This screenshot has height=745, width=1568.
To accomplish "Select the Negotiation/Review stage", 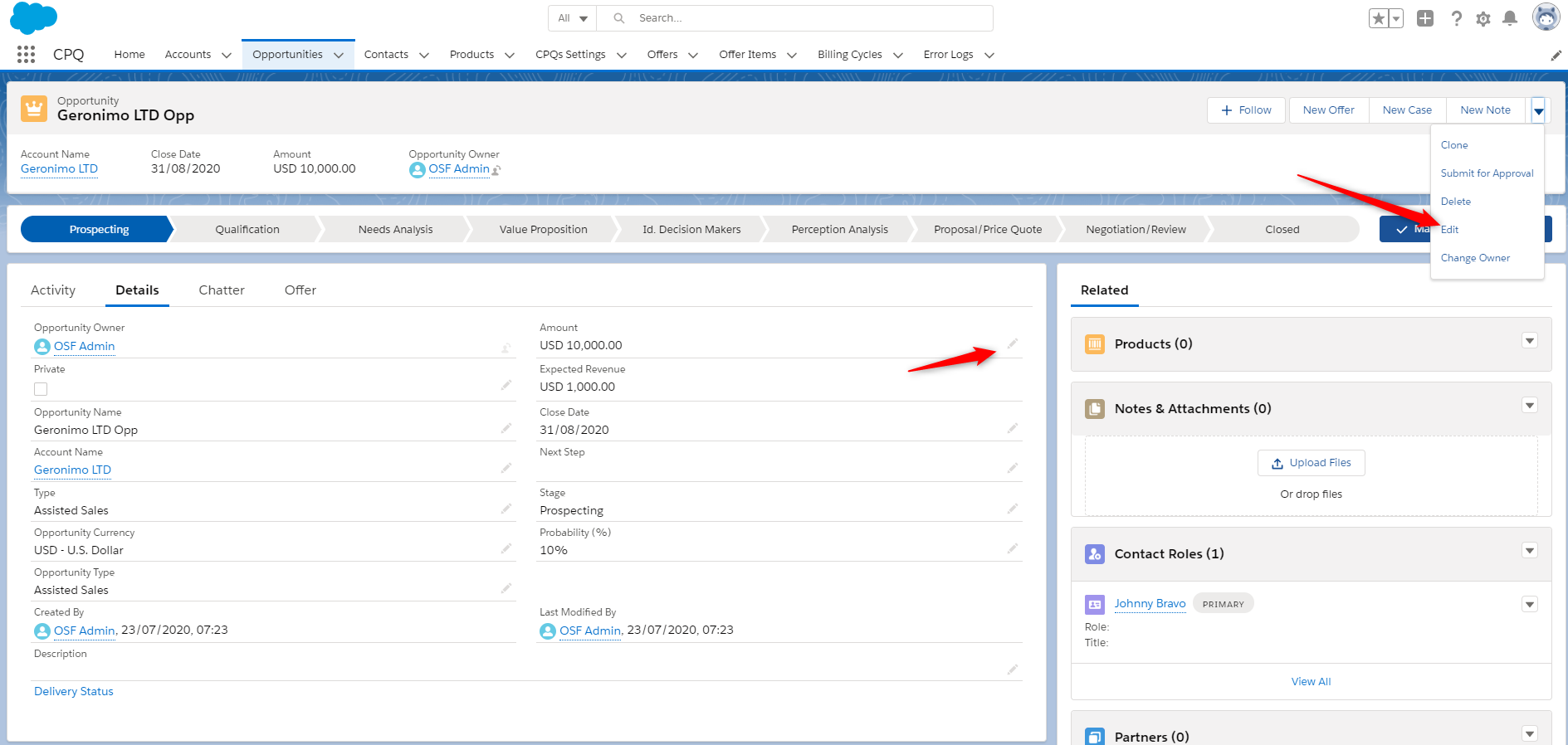I will point(1136,230).
